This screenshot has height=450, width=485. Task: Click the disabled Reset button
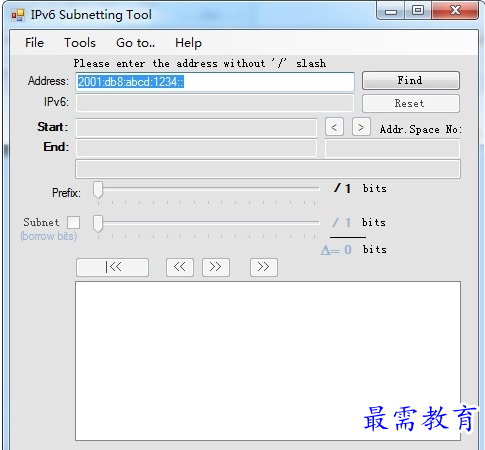tap(411, 103)
